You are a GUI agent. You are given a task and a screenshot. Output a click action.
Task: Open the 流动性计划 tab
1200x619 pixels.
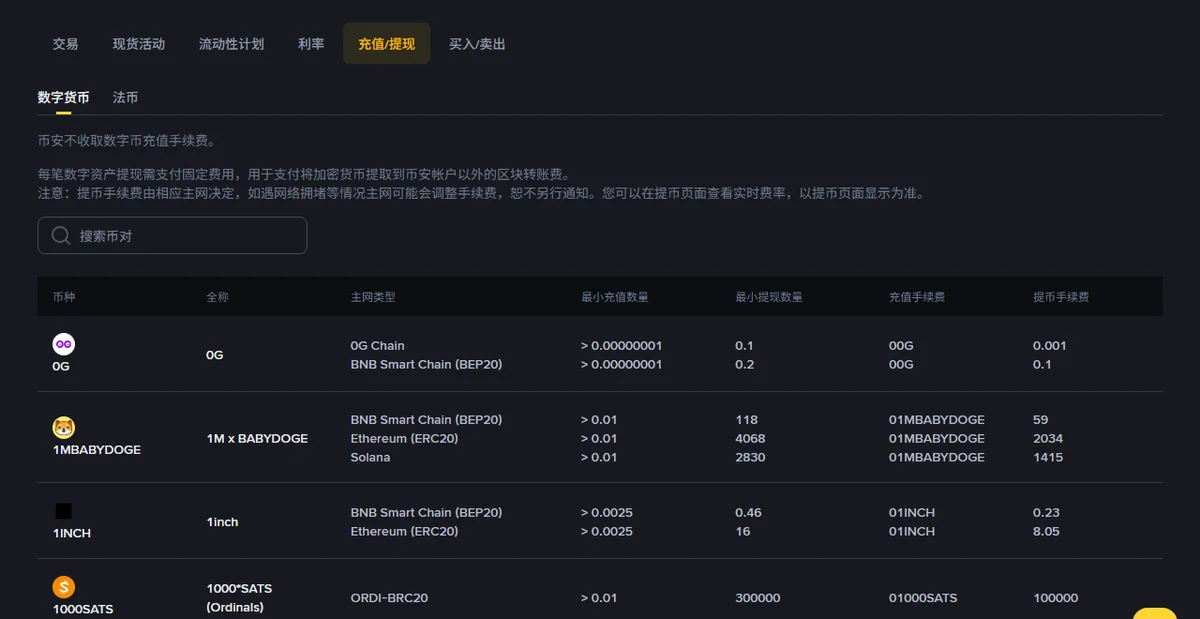tap(231, 44)
